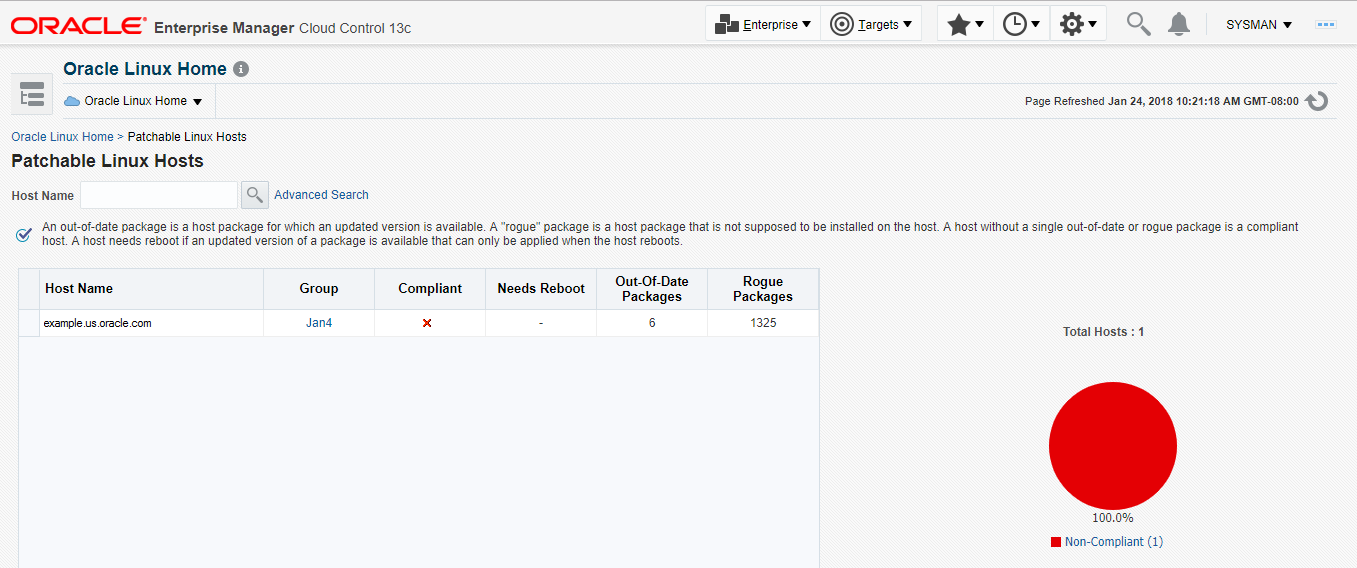The height and width of the screenshot is (568, 1357).
Task: Open the Favorites star menu
Action: click(x=965, y=24)
